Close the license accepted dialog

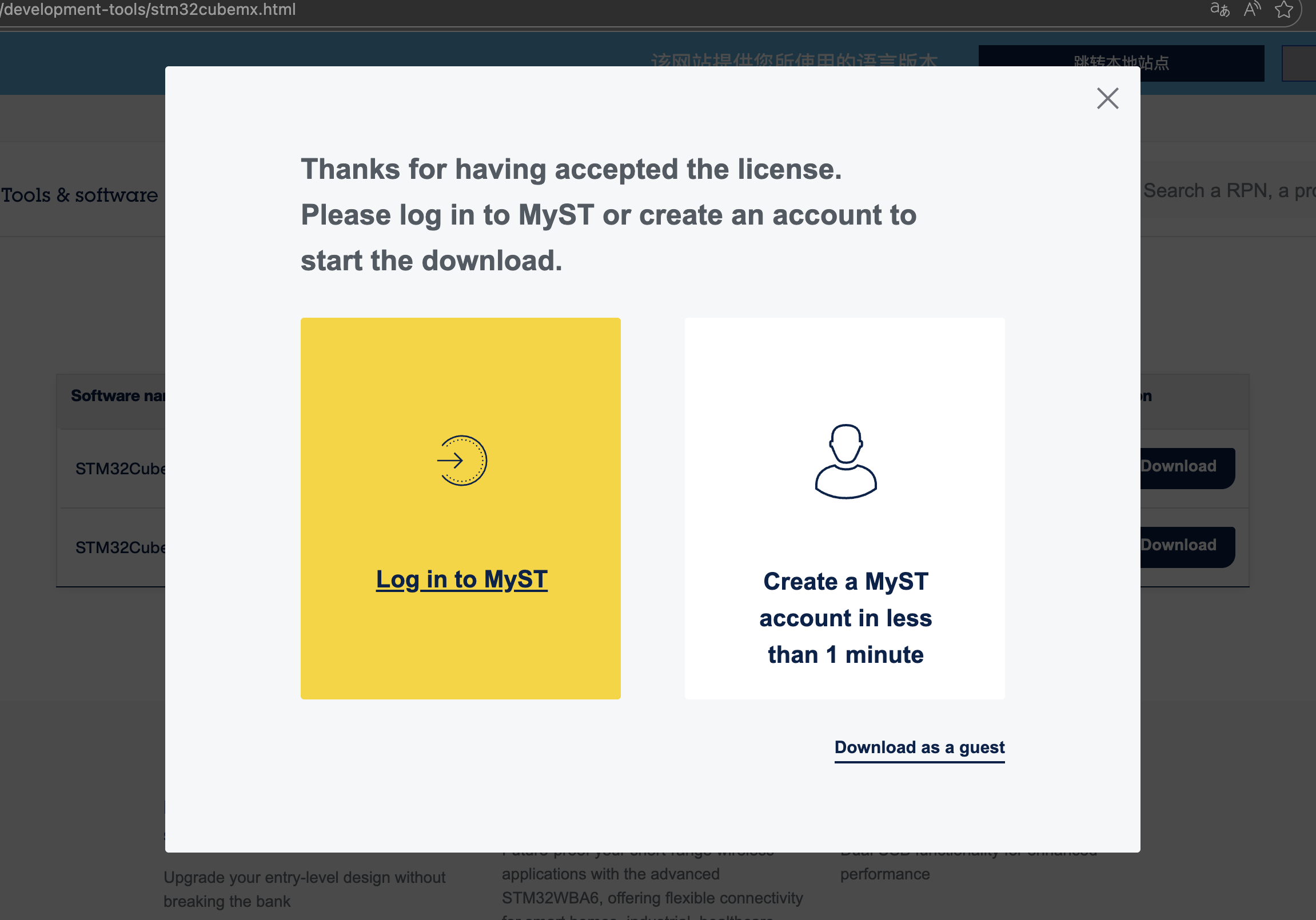tap(1107, 98)
